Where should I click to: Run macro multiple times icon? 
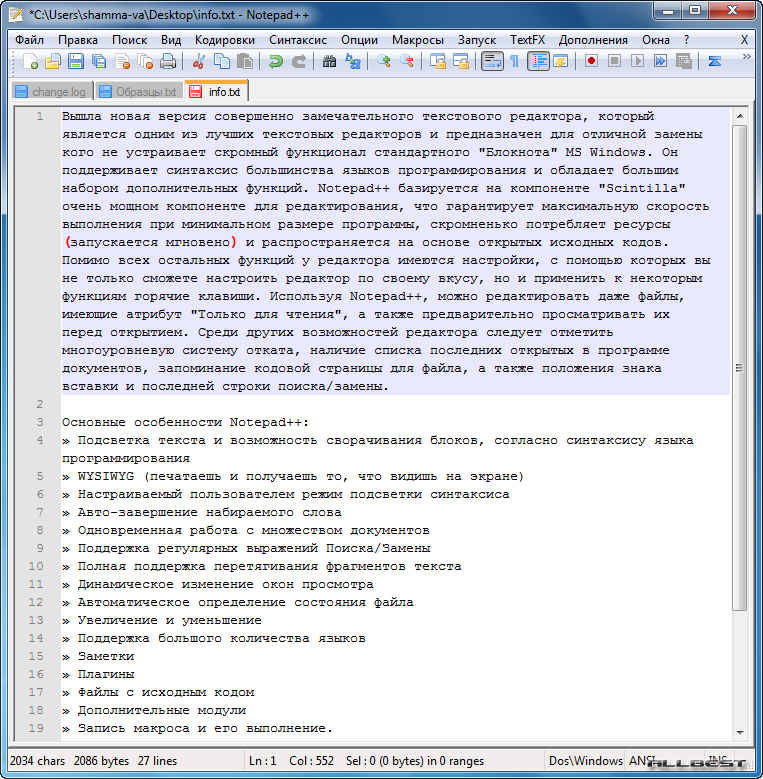pos(660,62)
